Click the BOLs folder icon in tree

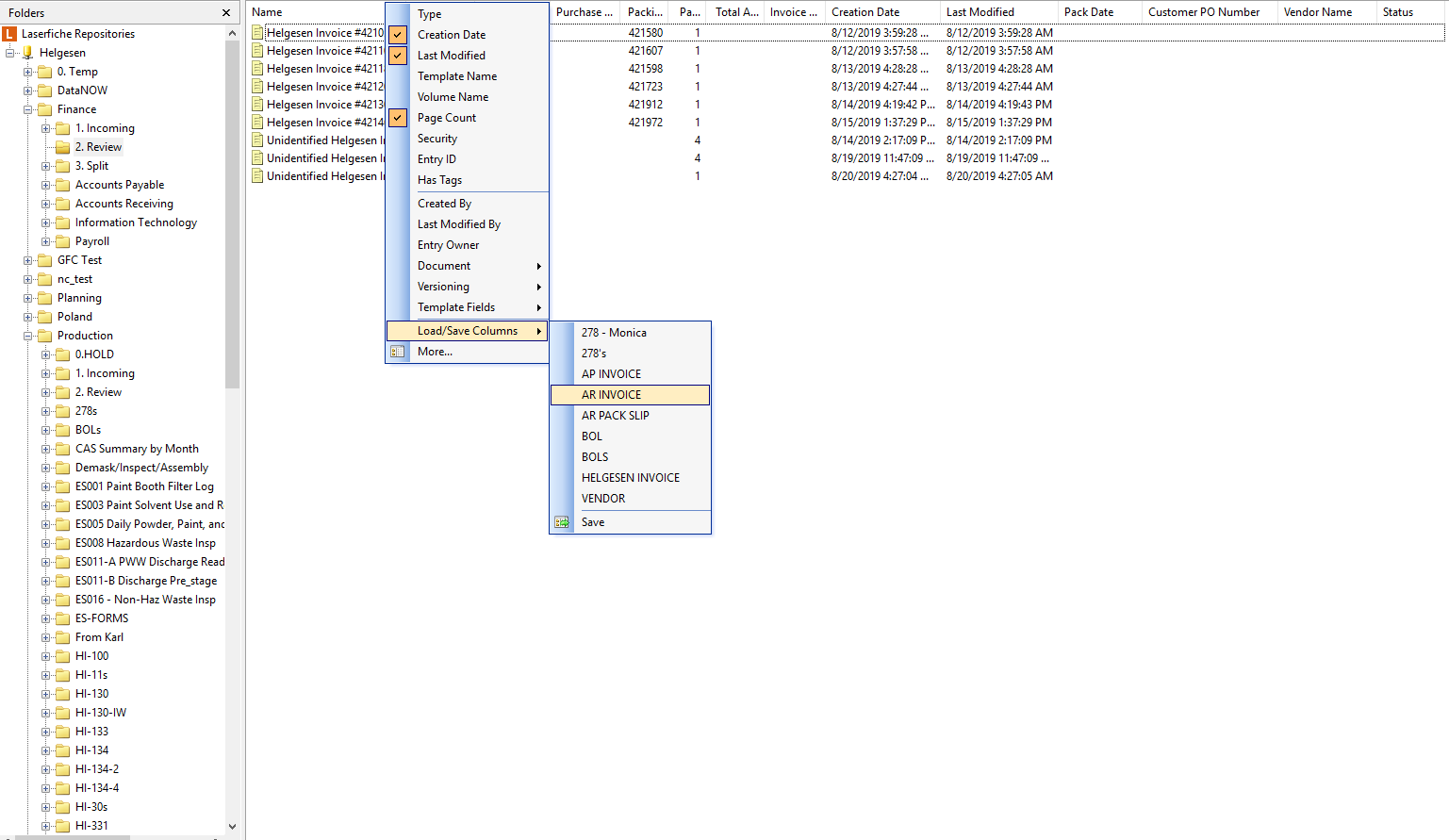click(x=63, y=430)
